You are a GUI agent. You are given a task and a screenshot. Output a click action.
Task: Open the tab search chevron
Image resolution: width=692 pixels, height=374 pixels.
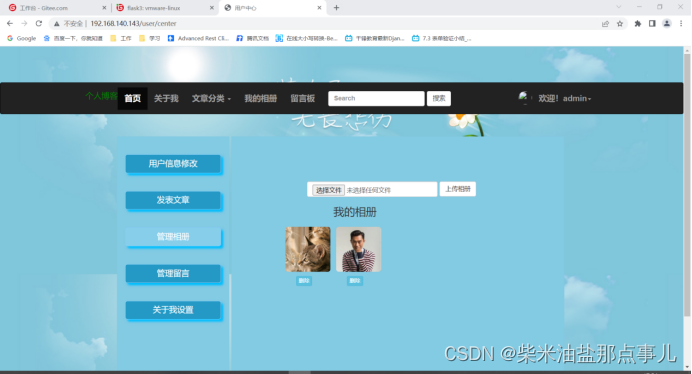618,7
